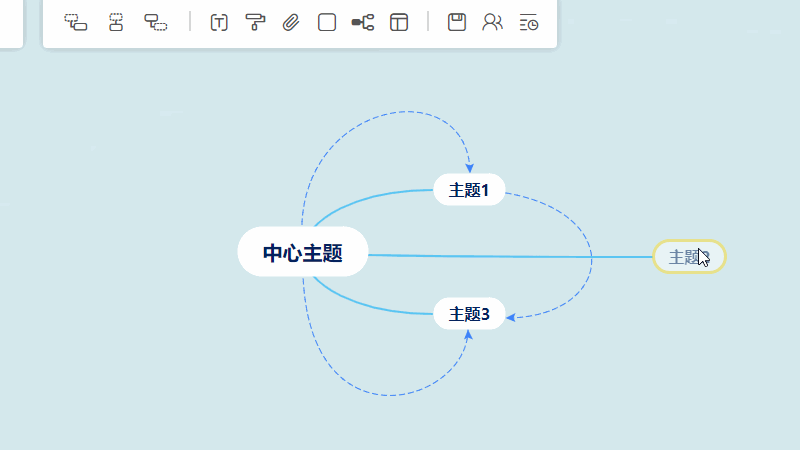Click the save floppy disk icon
800x450 pixels.
point(457,22)
